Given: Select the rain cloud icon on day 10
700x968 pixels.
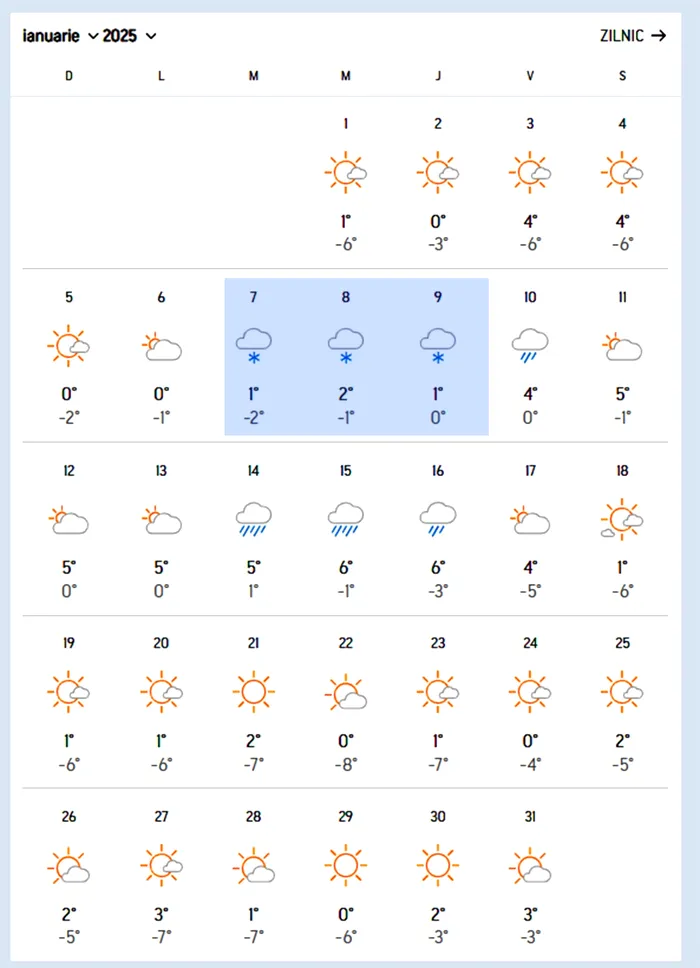Looking at the screenshot, I should (x=530, y=346).
